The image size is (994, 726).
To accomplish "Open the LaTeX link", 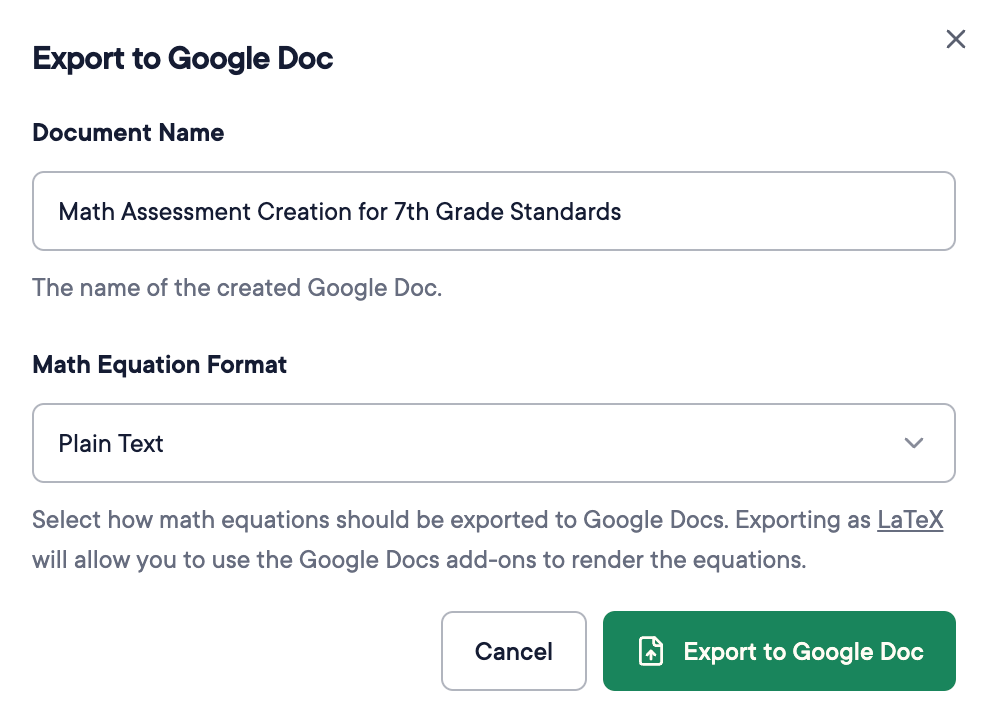I will [x=910, y=520].
